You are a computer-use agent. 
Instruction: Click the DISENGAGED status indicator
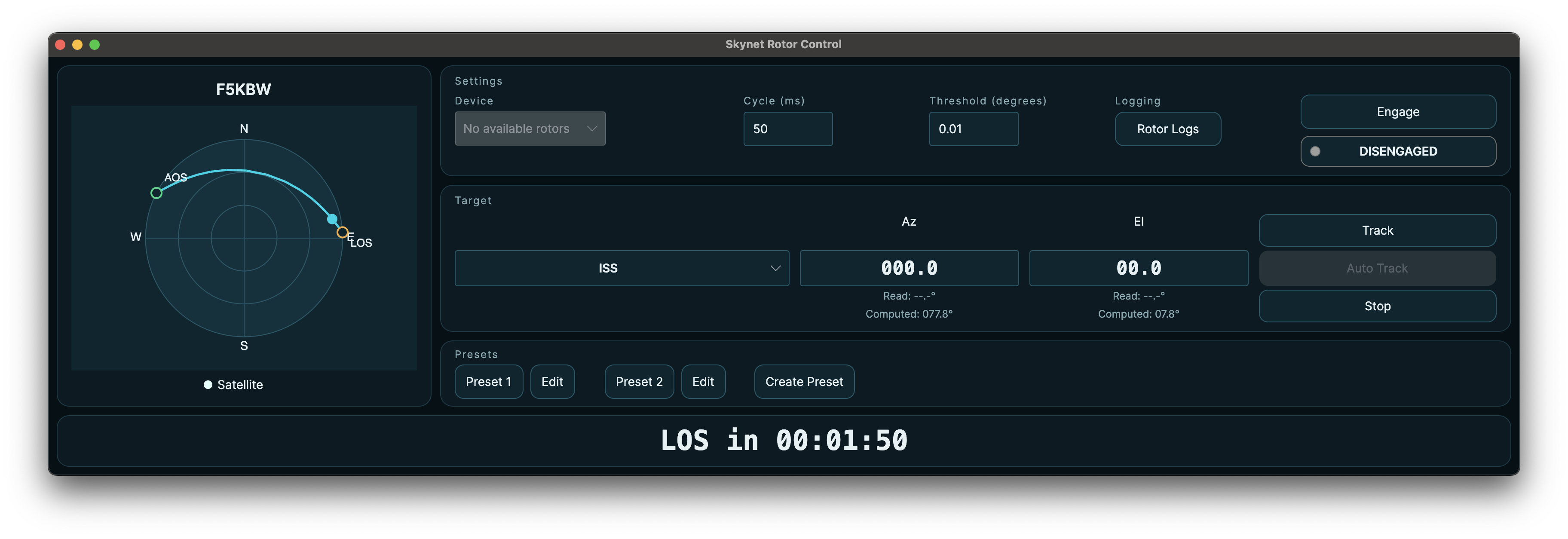[1398, 151]
